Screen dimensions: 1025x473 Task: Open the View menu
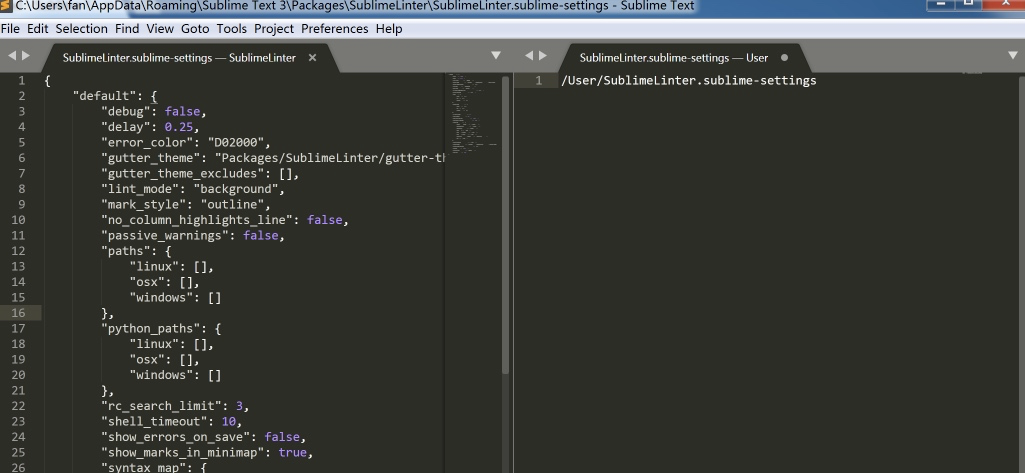click(x=160, y=29)
